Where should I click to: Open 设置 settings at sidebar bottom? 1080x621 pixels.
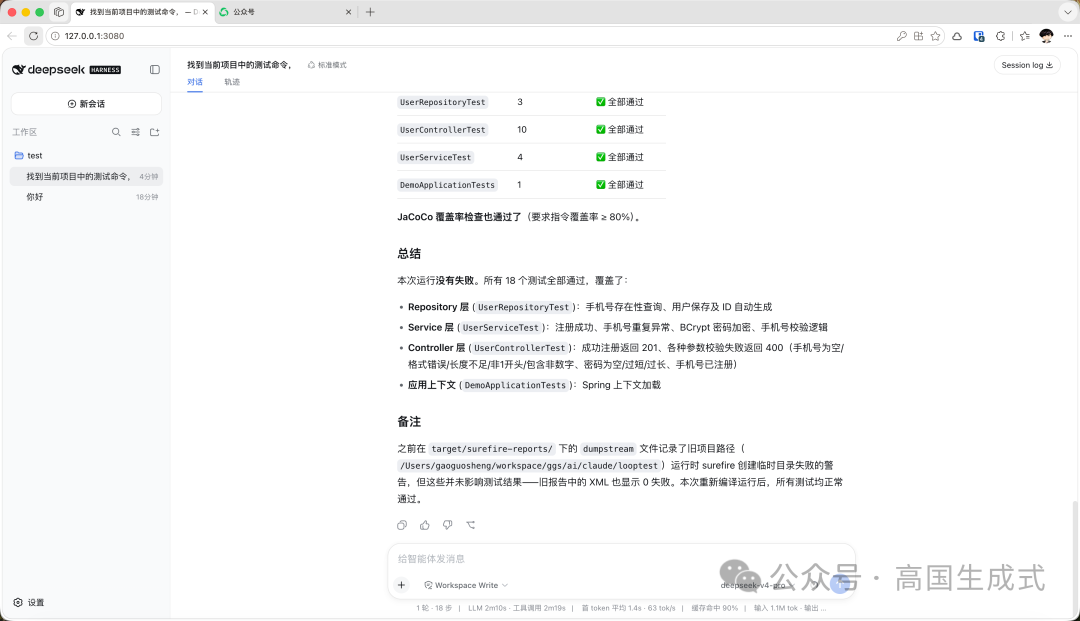point(29,602)
